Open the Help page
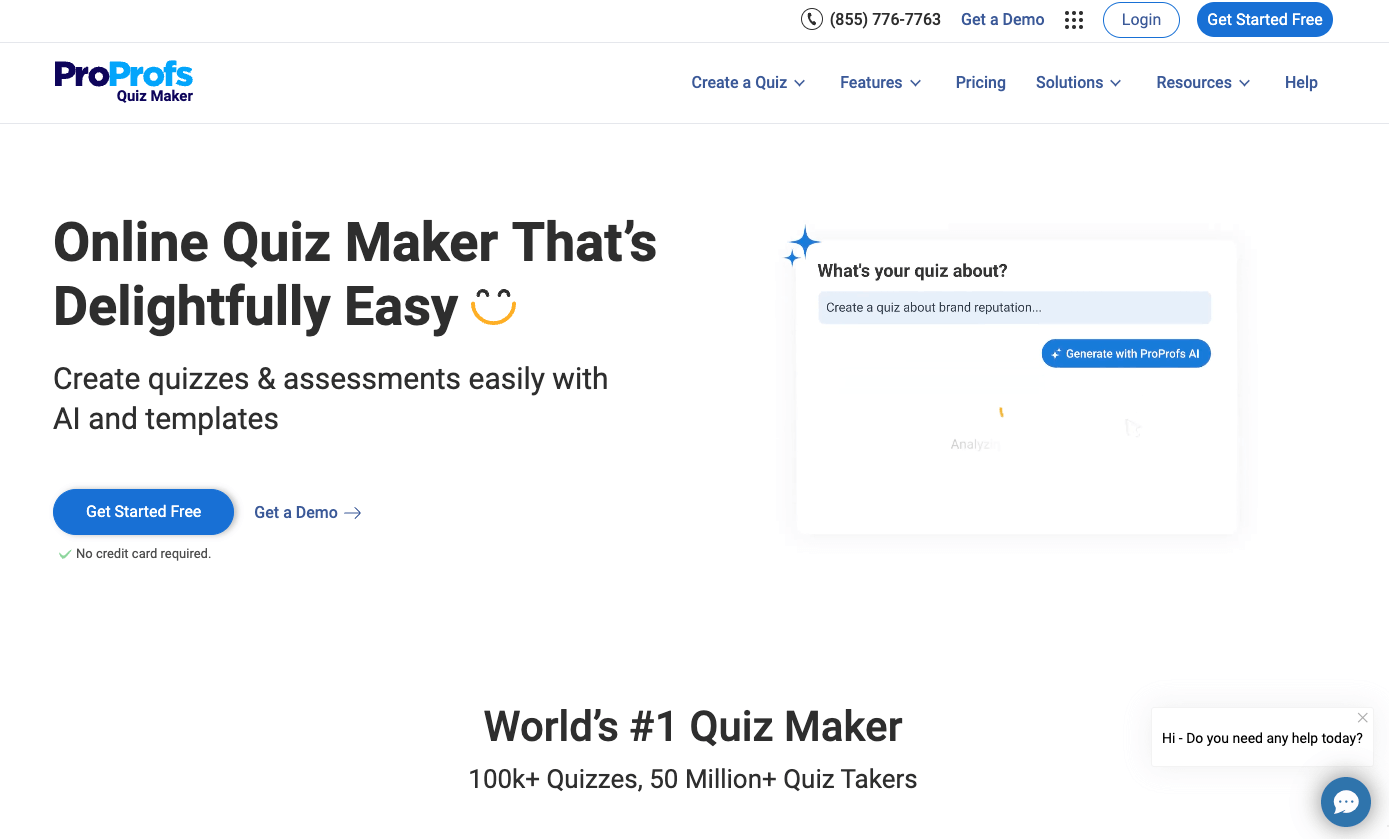This screenshot has height=839, width=1389. pyautogui.click(x=1301, y=83)
